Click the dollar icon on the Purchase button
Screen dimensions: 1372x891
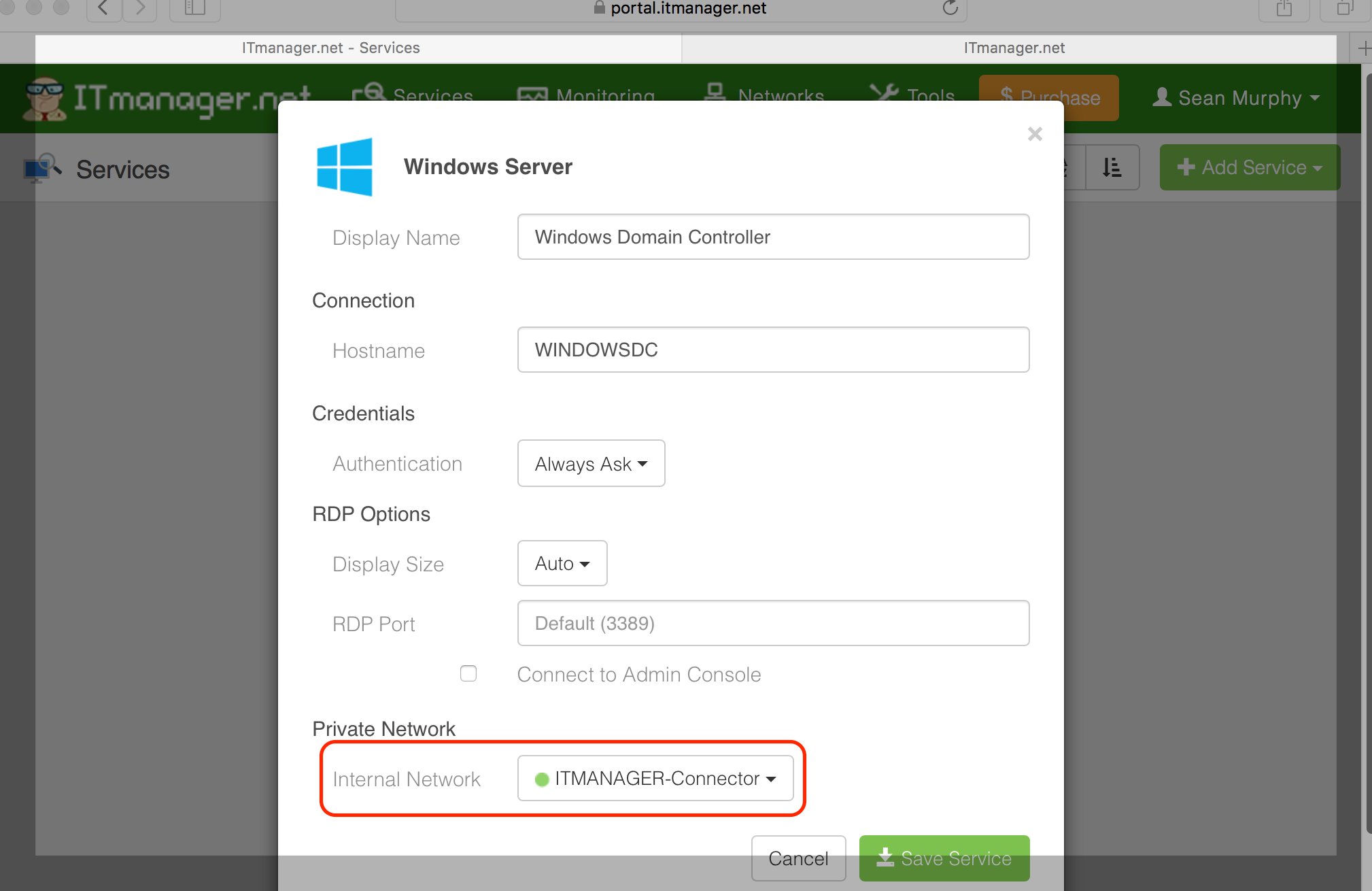coord(1006,97)
